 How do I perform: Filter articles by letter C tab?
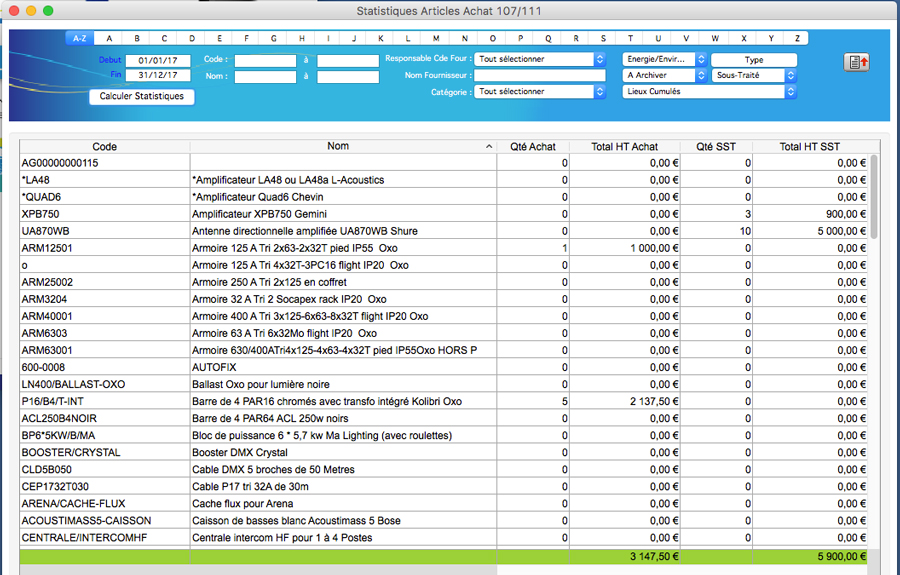point(164,38)
